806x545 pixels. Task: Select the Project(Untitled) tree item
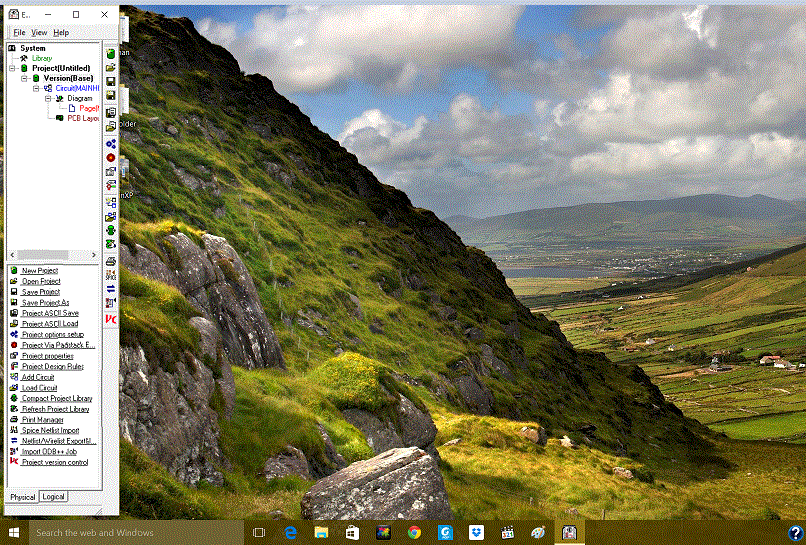pos(61,68)
